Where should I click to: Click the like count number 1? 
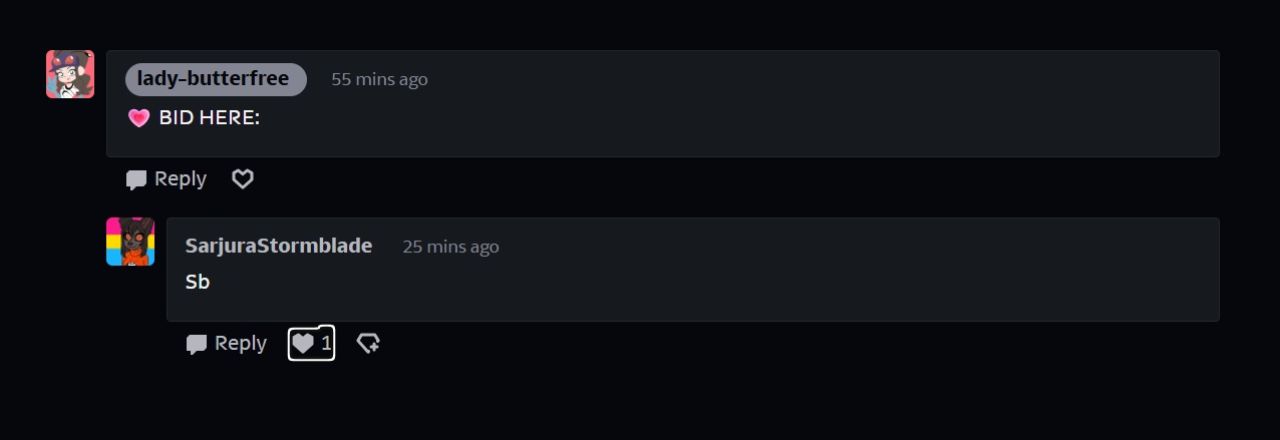[326, 344]
